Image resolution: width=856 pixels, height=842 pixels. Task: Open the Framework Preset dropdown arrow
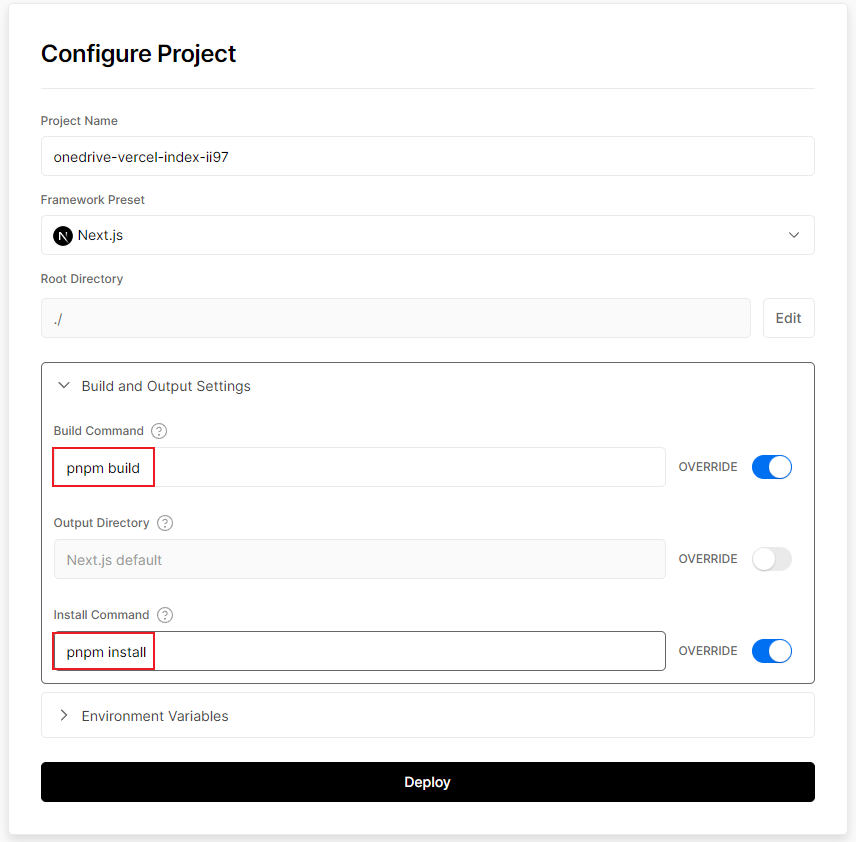pyautogui.click(x=794, y=235)
